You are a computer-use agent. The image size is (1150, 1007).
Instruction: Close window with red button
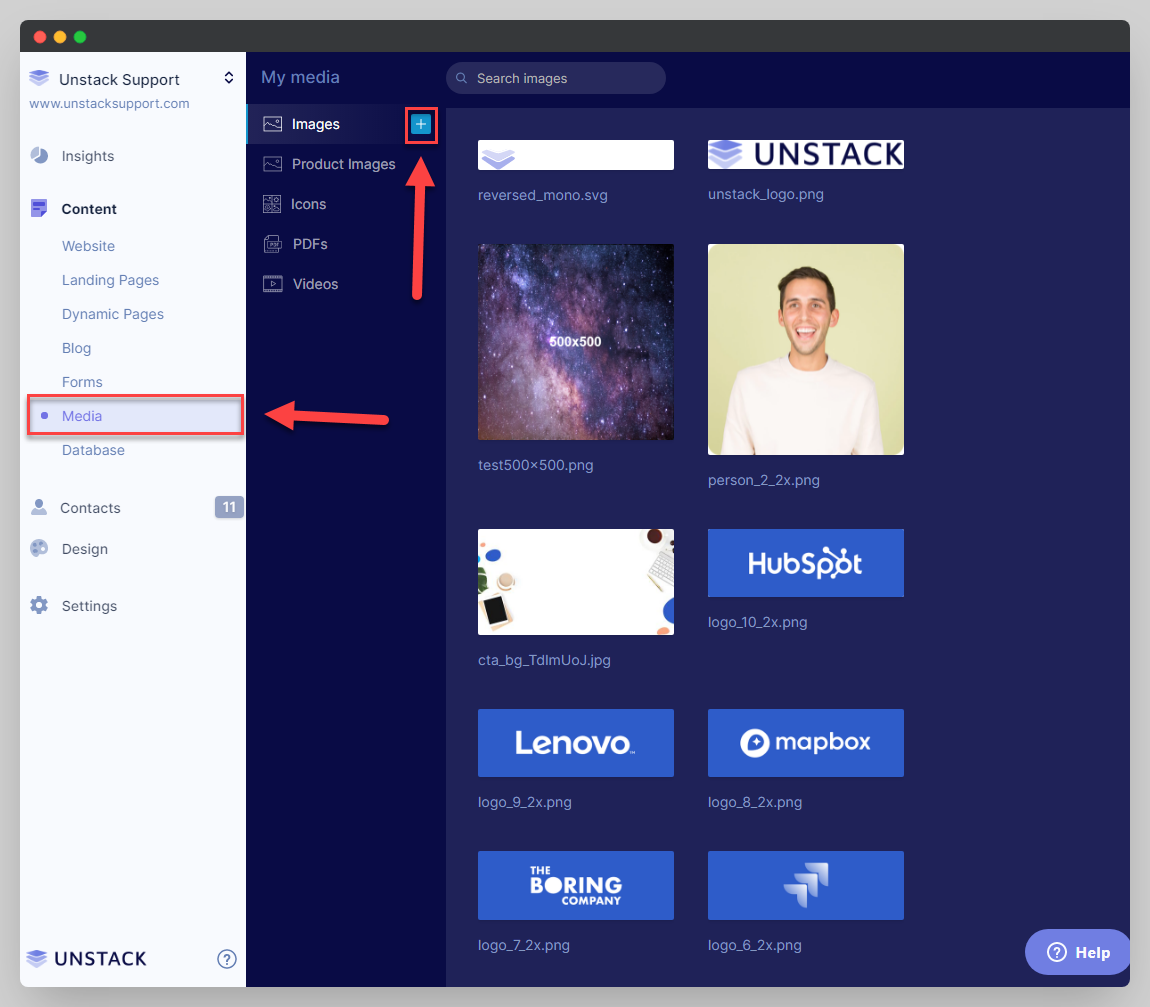point(40,37)
